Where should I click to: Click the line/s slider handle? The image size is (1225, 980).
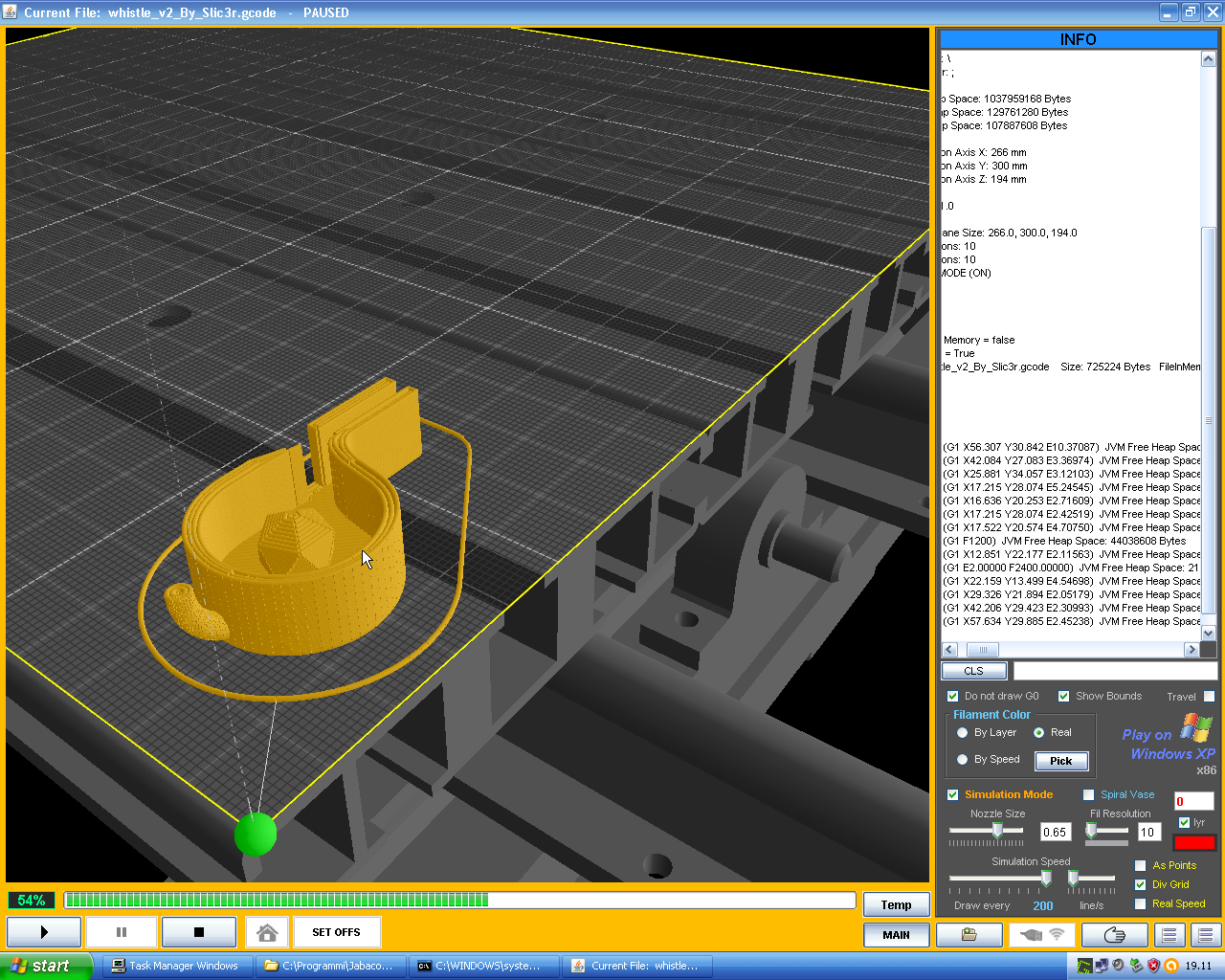coord(1074,879)
